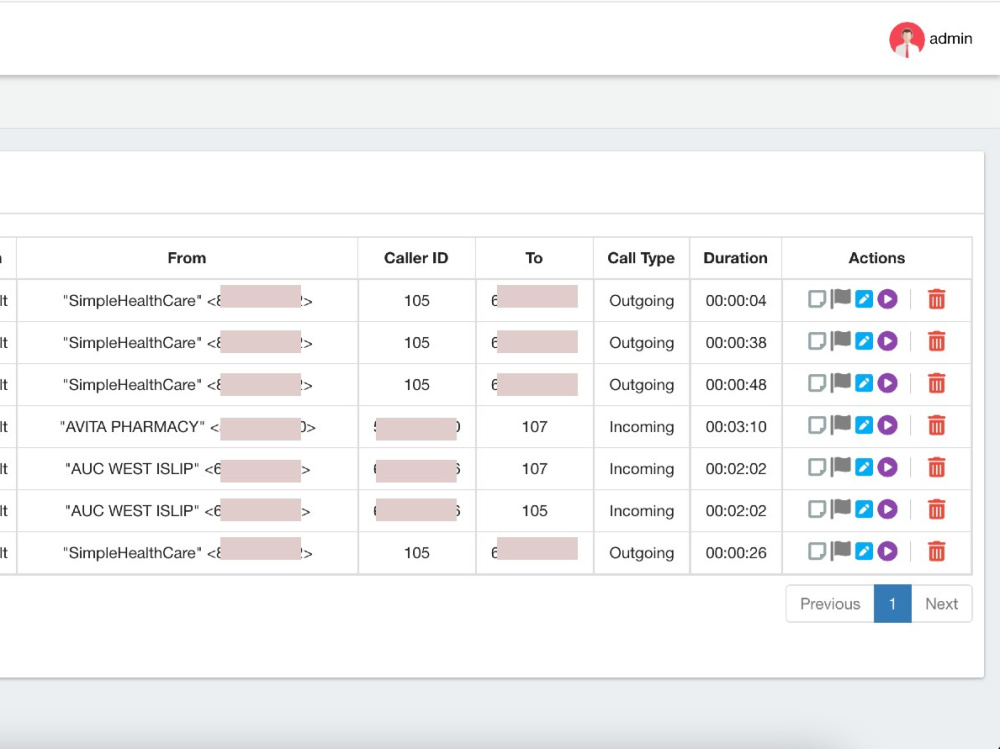Viewport: 1000px width, 749px height.
Task: Play AUC WEST ISLIP call to 105
Action: click(887, 509)
